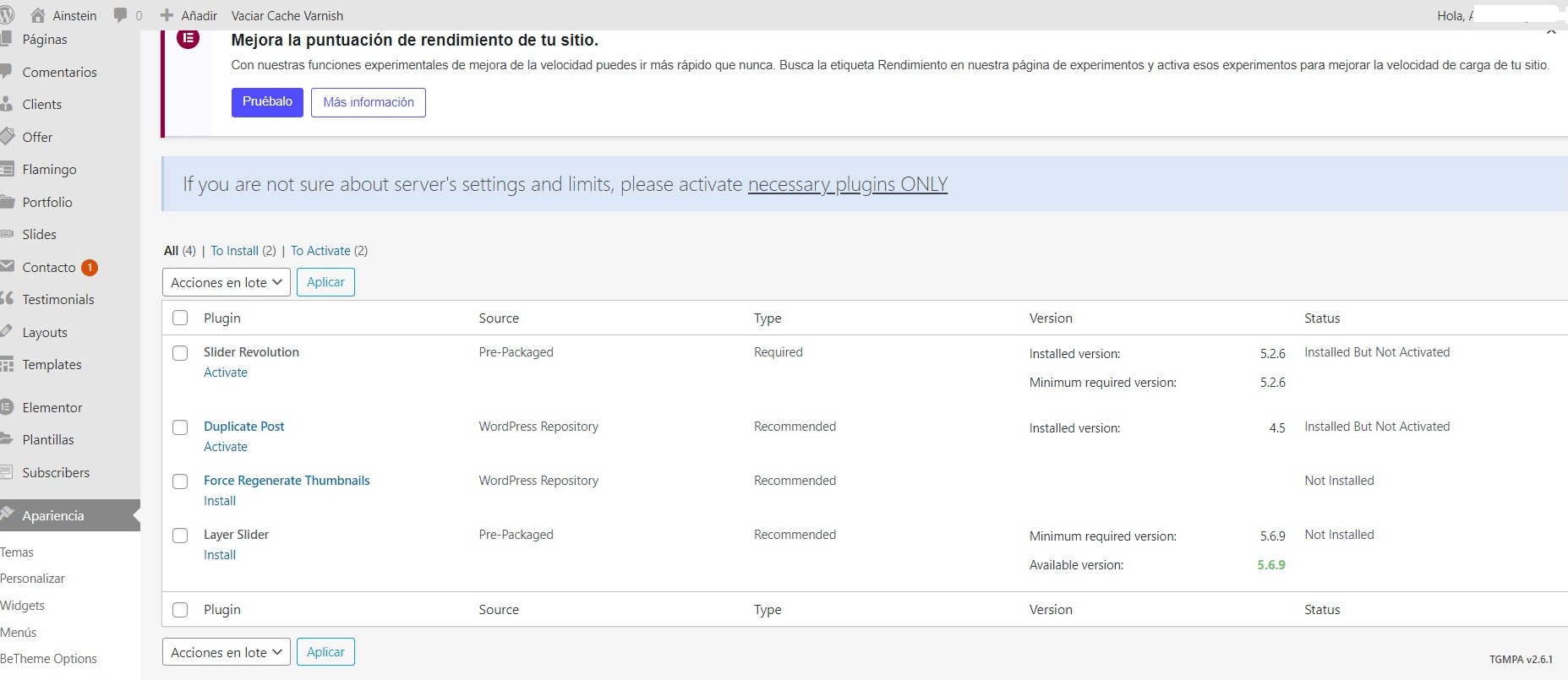The height and width of the screenshot is (680, 1568).
Task: Open BeTheme Options submenu item
Action: pyautogui.click(x=48, y=659)
